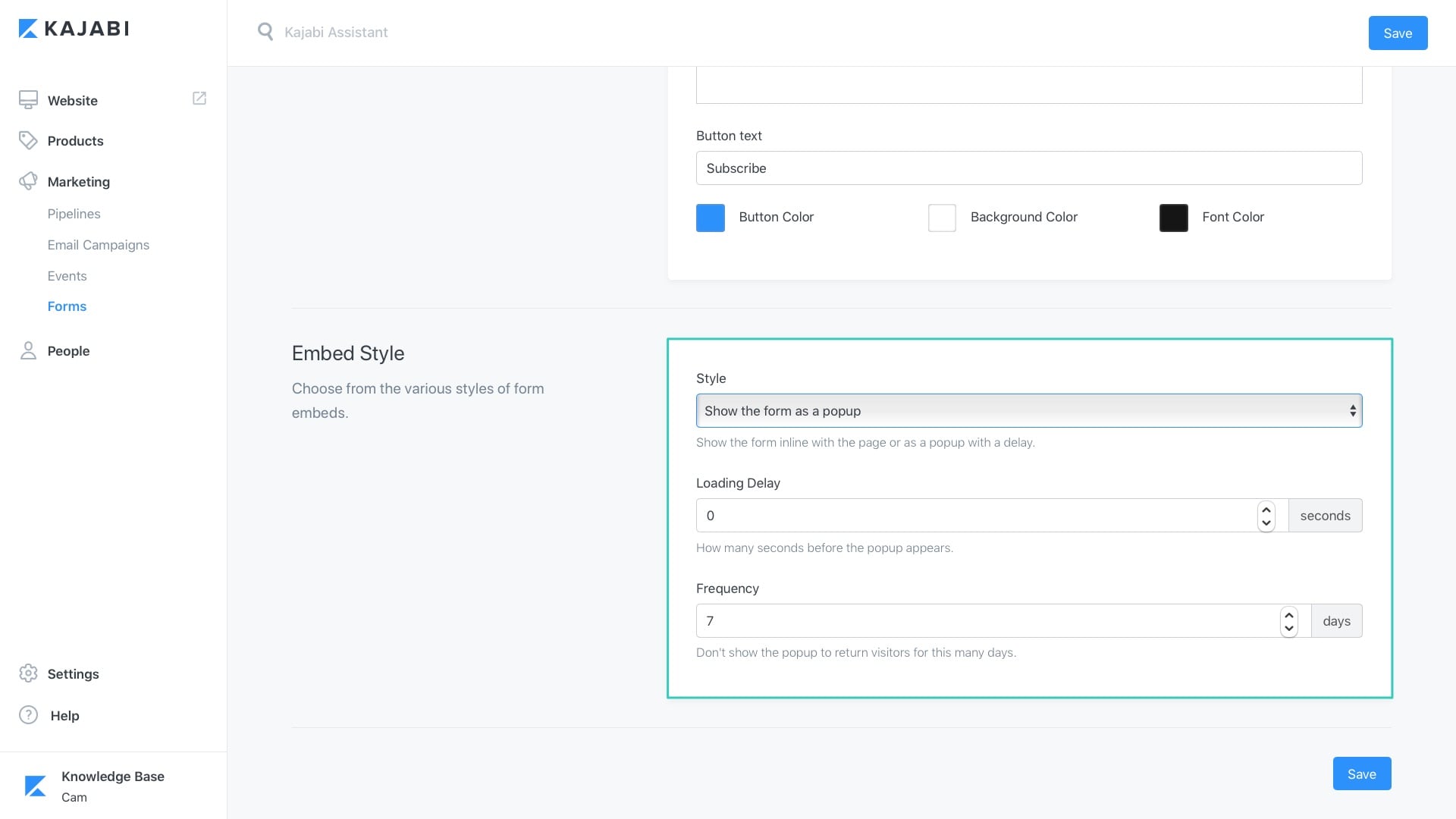Open the black Font Color swatch
This screenshot has height=819, width=1456.
1172,218
